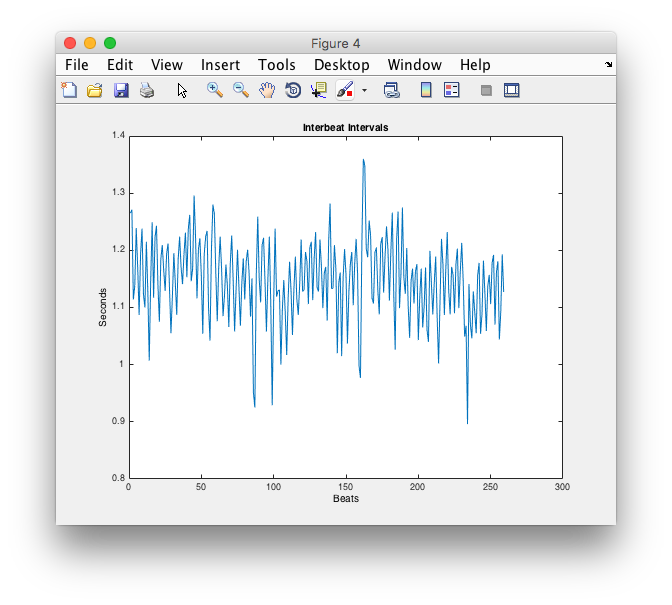The height and width of the screenshot is (605, 672).
Task: Click the plot title 'Interbeat Intervals'
Action: pos(345,128)
